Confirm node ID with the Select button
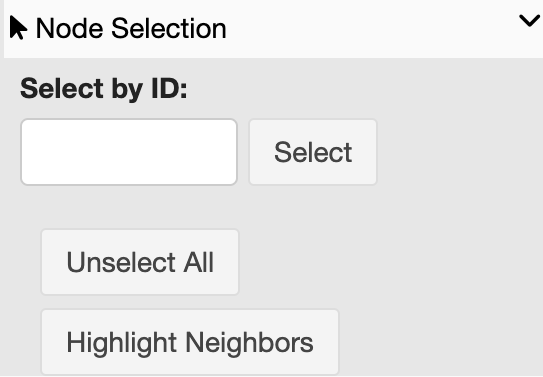The width and height of the screenshot is (543, 377). pyautogui.click(x=313, y=152)
